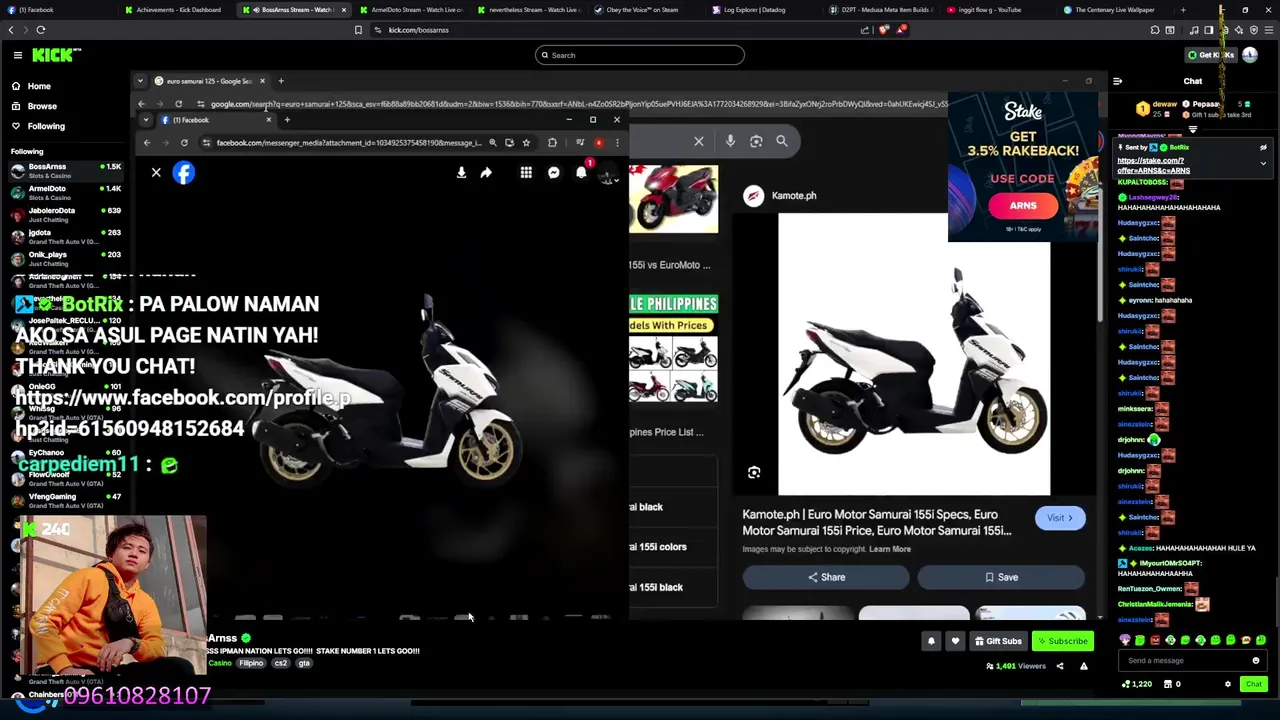
Task: Click the green Subscribe button
Action: 1062,641
